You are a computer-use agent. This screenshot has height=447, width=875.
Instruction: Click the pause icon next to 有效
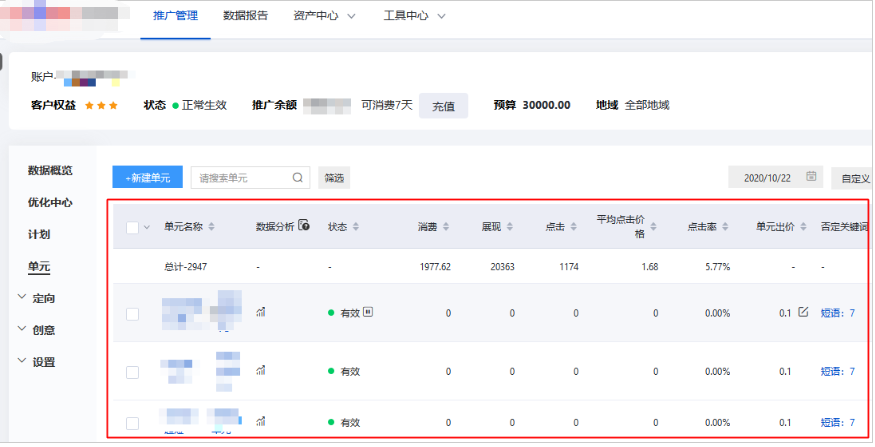pos(368,312)
